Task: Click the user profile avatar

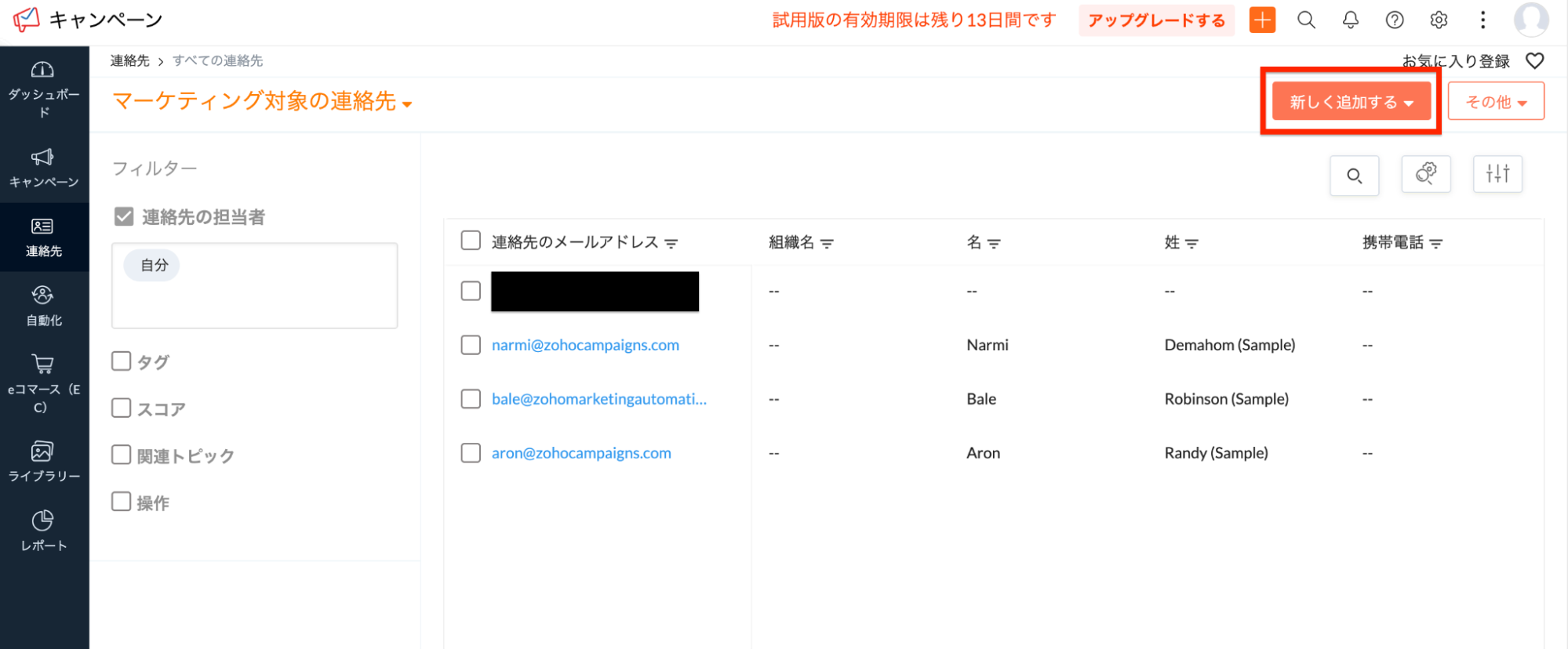Action: pyautogui.click(x=1530, y=20)
